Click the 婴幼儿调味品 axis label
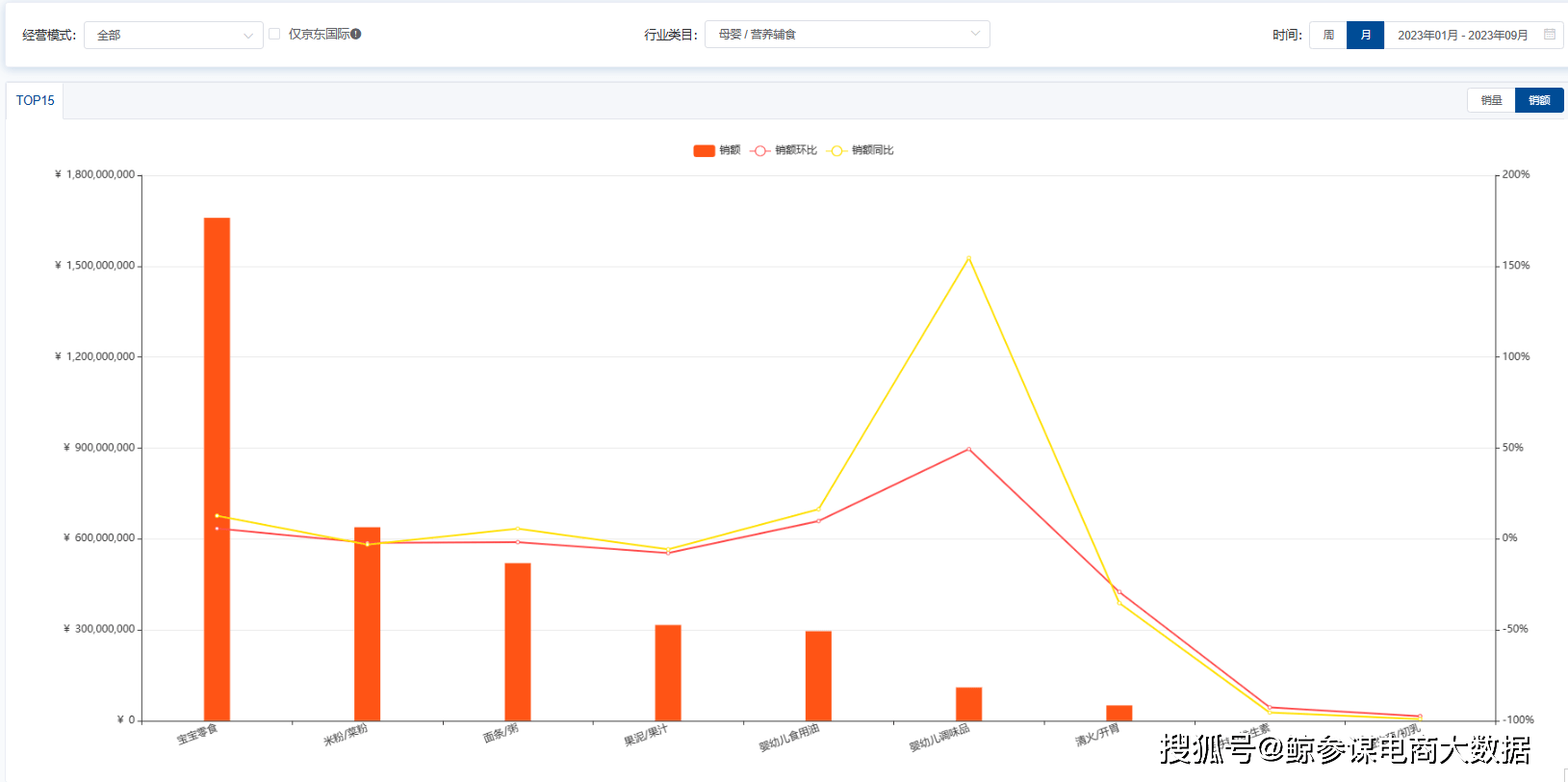 point(939,738)
